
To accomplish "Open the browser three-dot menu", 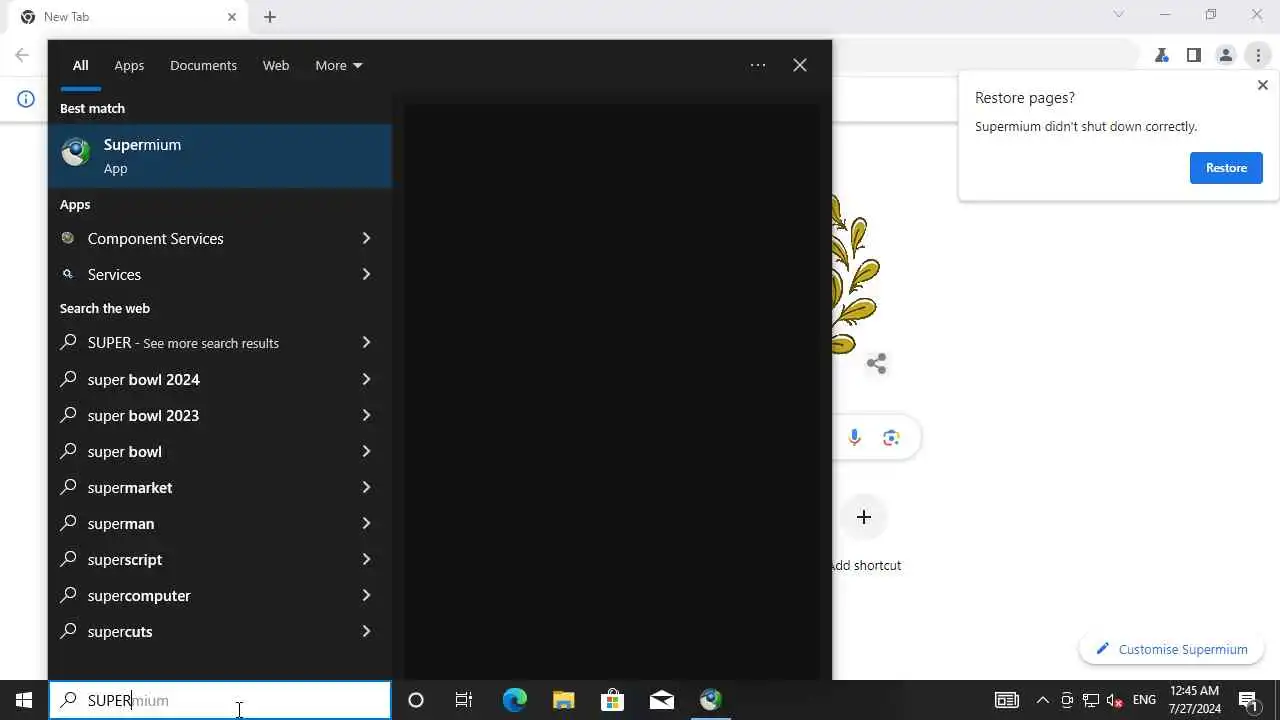I will 1258,56.
